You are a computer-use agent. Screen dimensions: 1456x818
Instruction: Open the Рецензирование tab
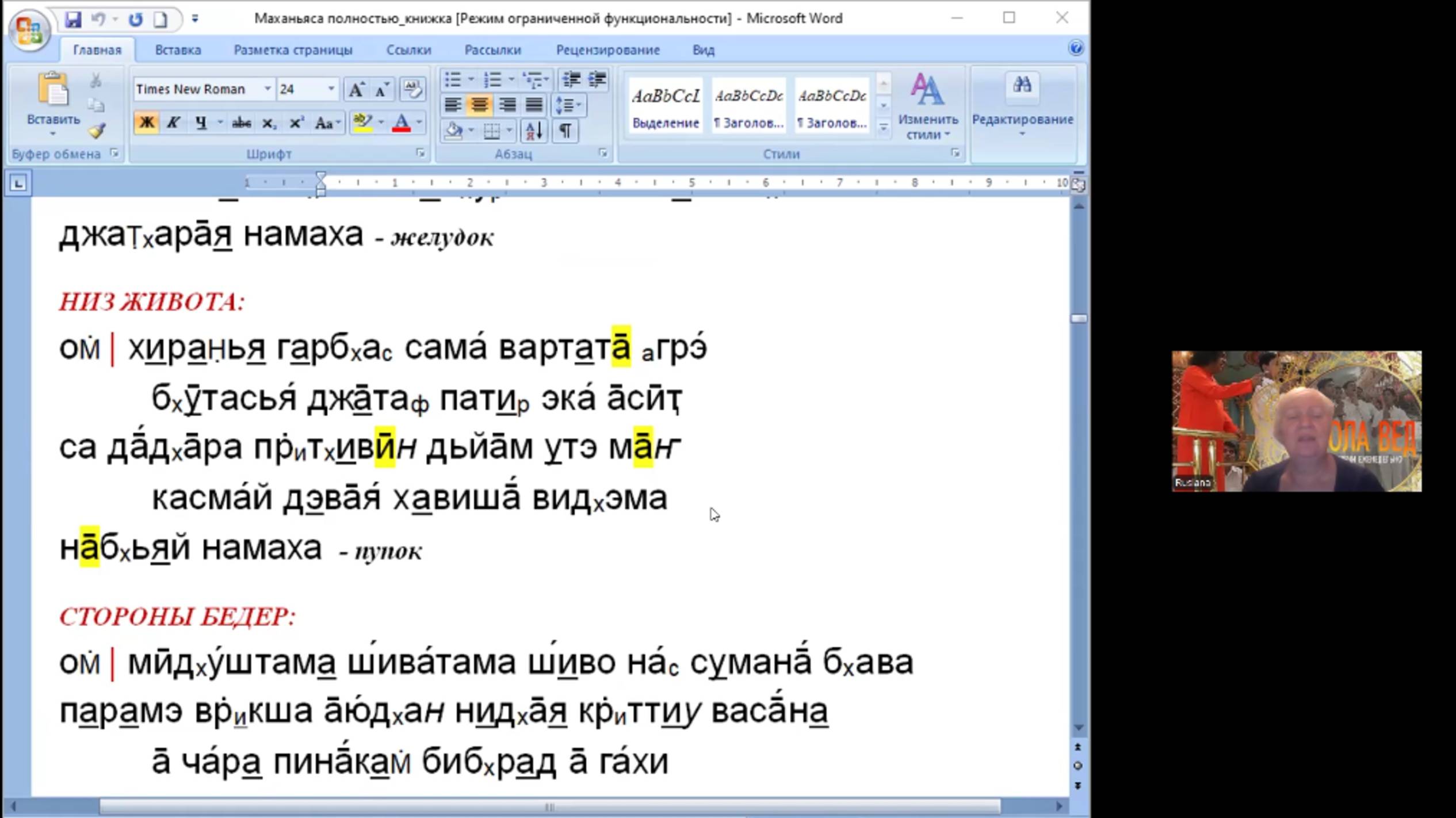(607, 50)
